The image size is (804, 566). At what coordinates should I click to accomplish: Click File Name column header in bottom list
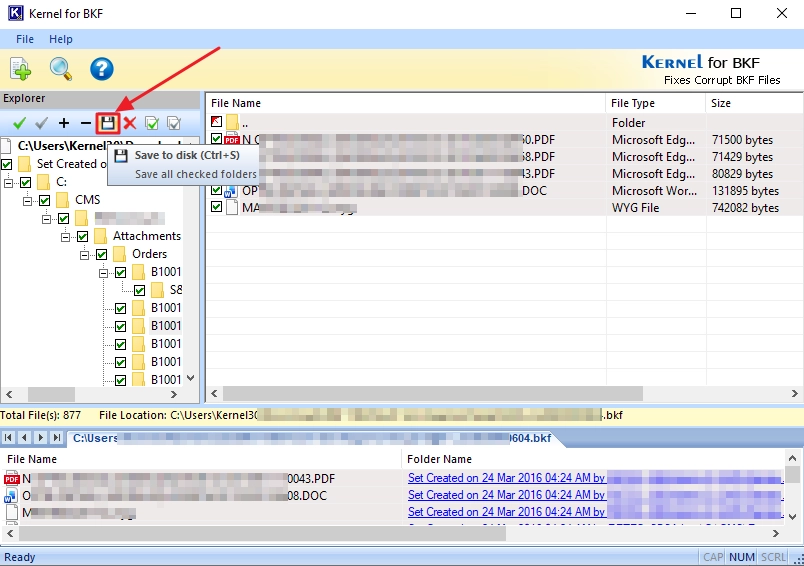(202, 459)
